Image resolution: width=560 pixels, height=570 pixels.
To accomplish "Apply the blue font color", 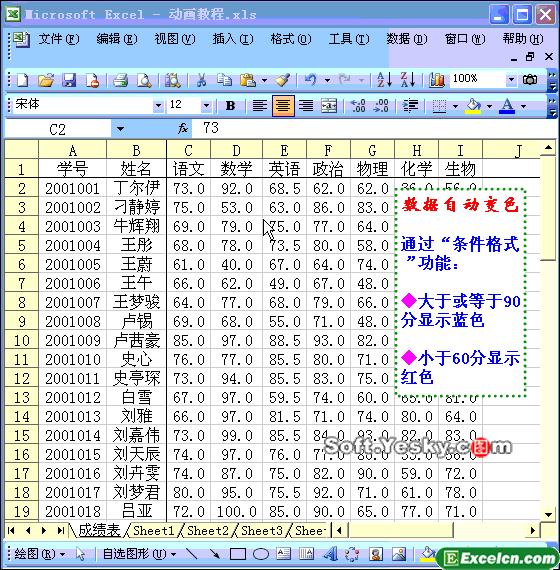I will pos(507,106).
